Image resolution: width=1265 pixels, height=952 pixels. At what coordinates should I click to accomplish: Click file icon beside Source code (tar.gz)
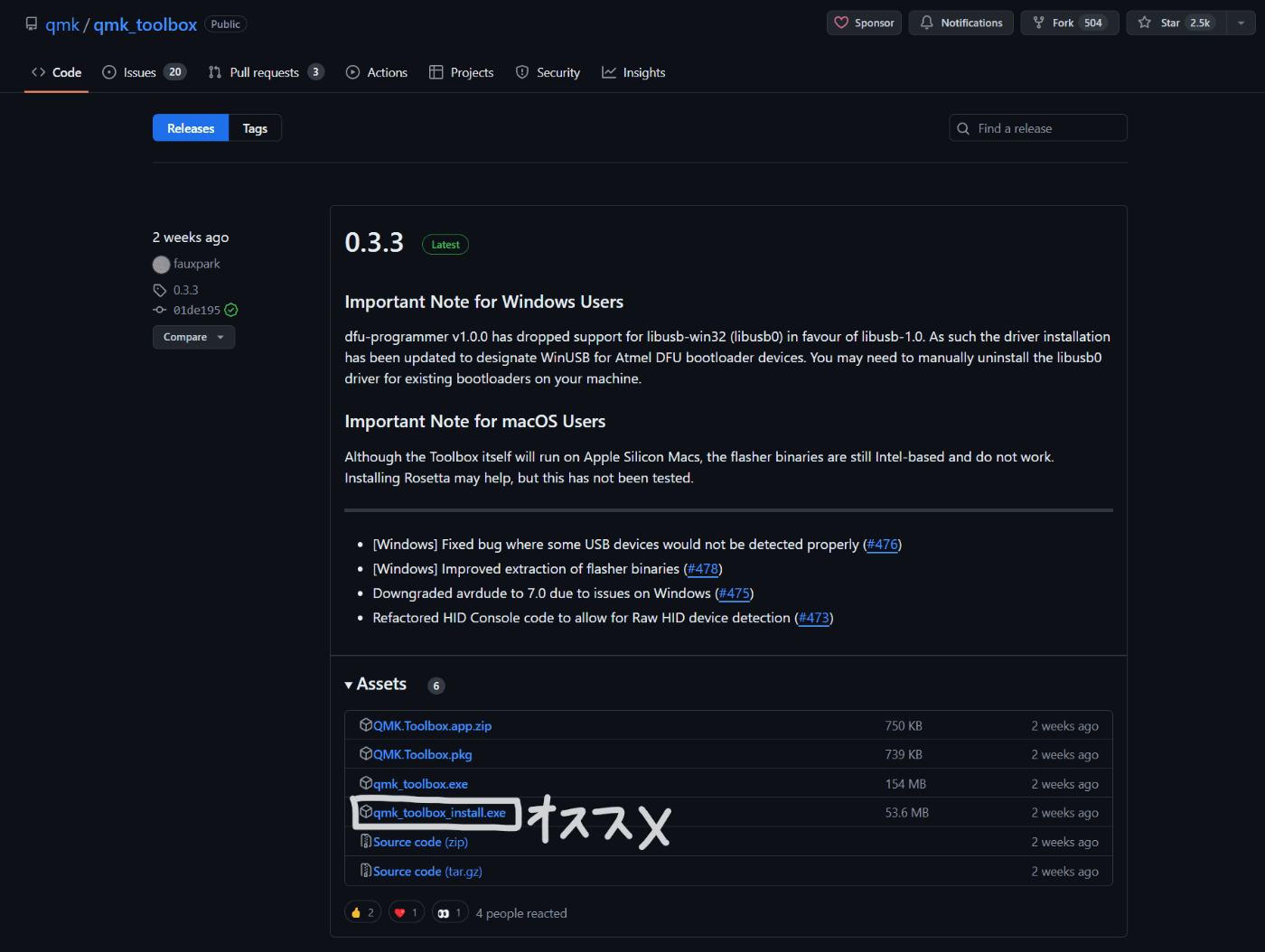[x=366, y=871]
